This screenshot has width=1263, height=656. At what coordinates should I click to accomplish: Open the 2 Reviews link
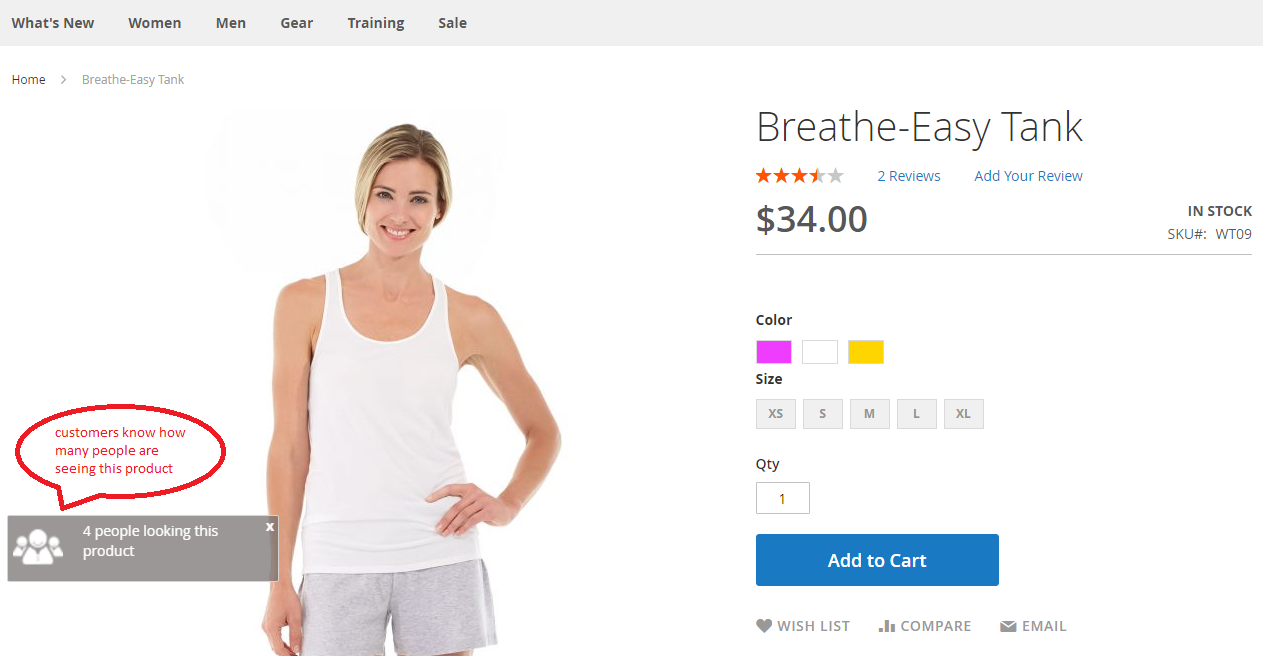point(909,176)
